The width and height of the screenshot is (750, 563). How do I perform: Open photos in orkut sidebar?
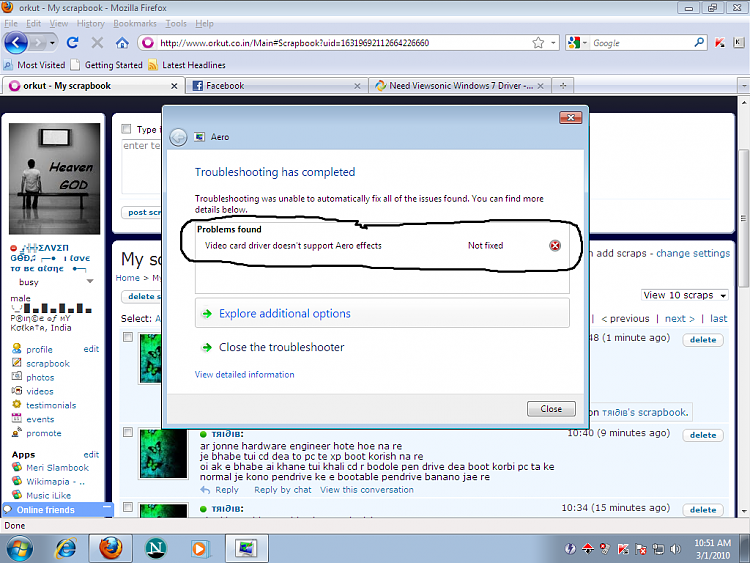coord(40,377)
